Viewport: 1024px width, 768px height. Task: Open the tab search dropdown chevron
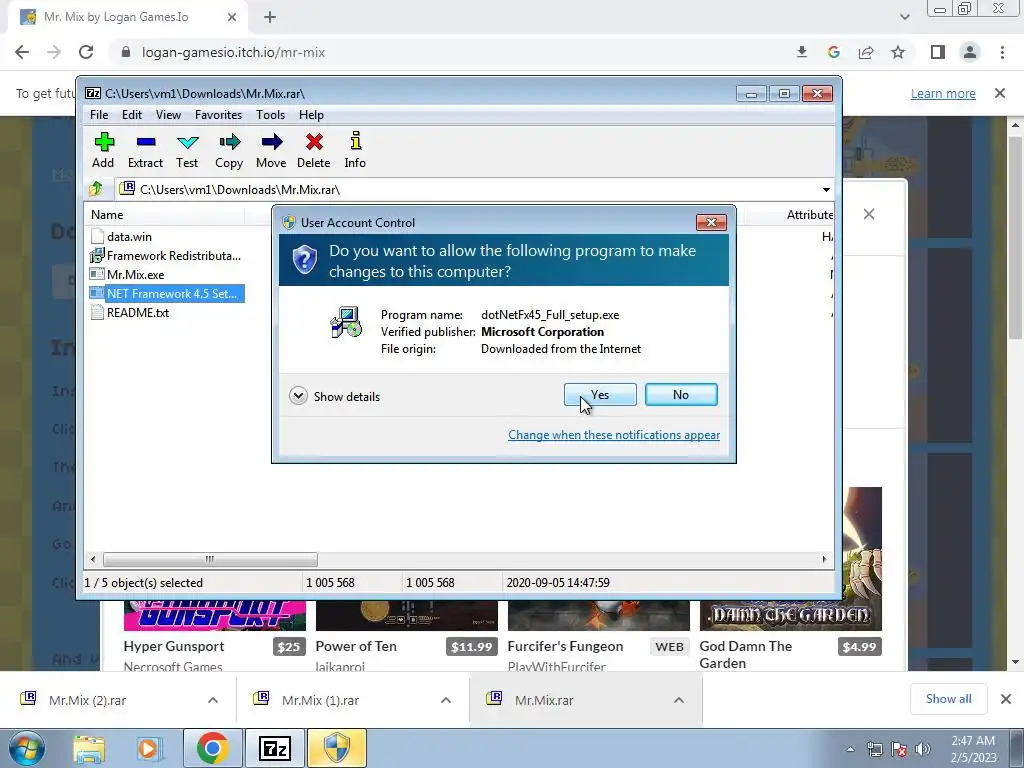904,17
